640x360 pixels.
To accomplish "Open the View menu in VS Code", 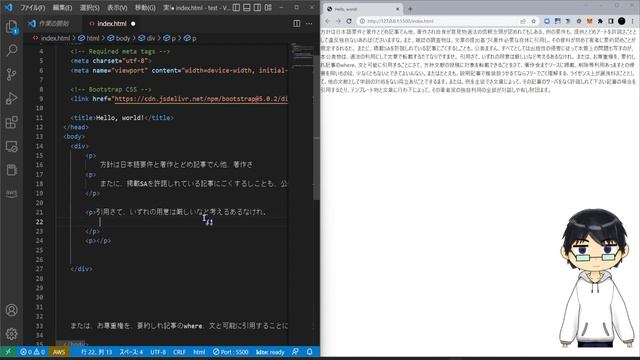I will [x=117, y=8].
